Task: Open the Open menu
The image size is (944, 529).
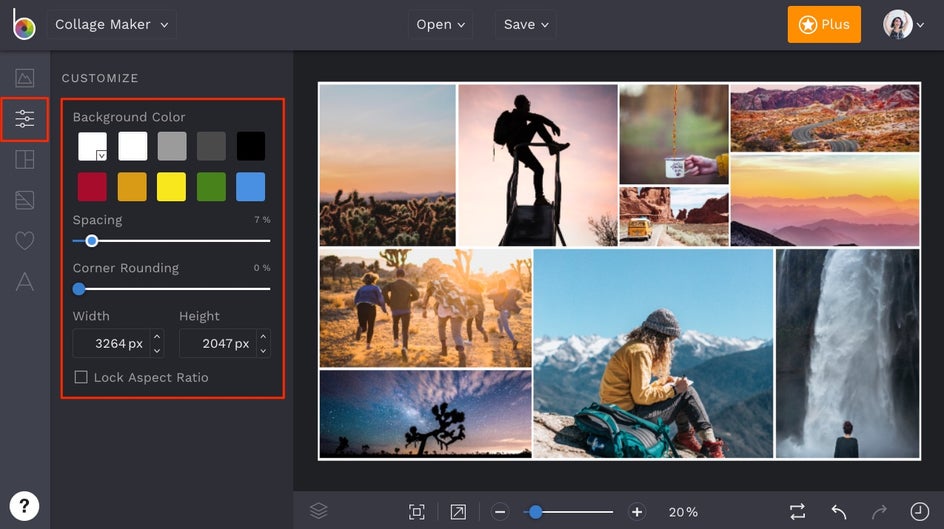Action: click(440, 24)
